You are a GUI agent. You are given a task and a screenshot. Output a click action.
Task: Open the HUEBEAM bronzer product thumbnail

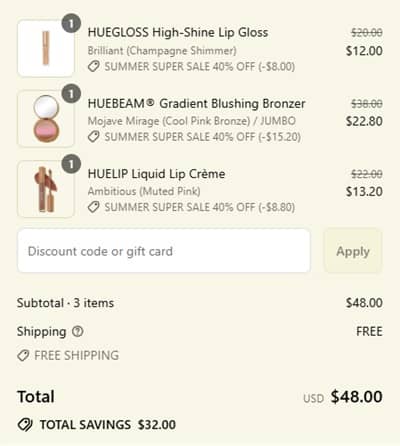coord(46,119)
